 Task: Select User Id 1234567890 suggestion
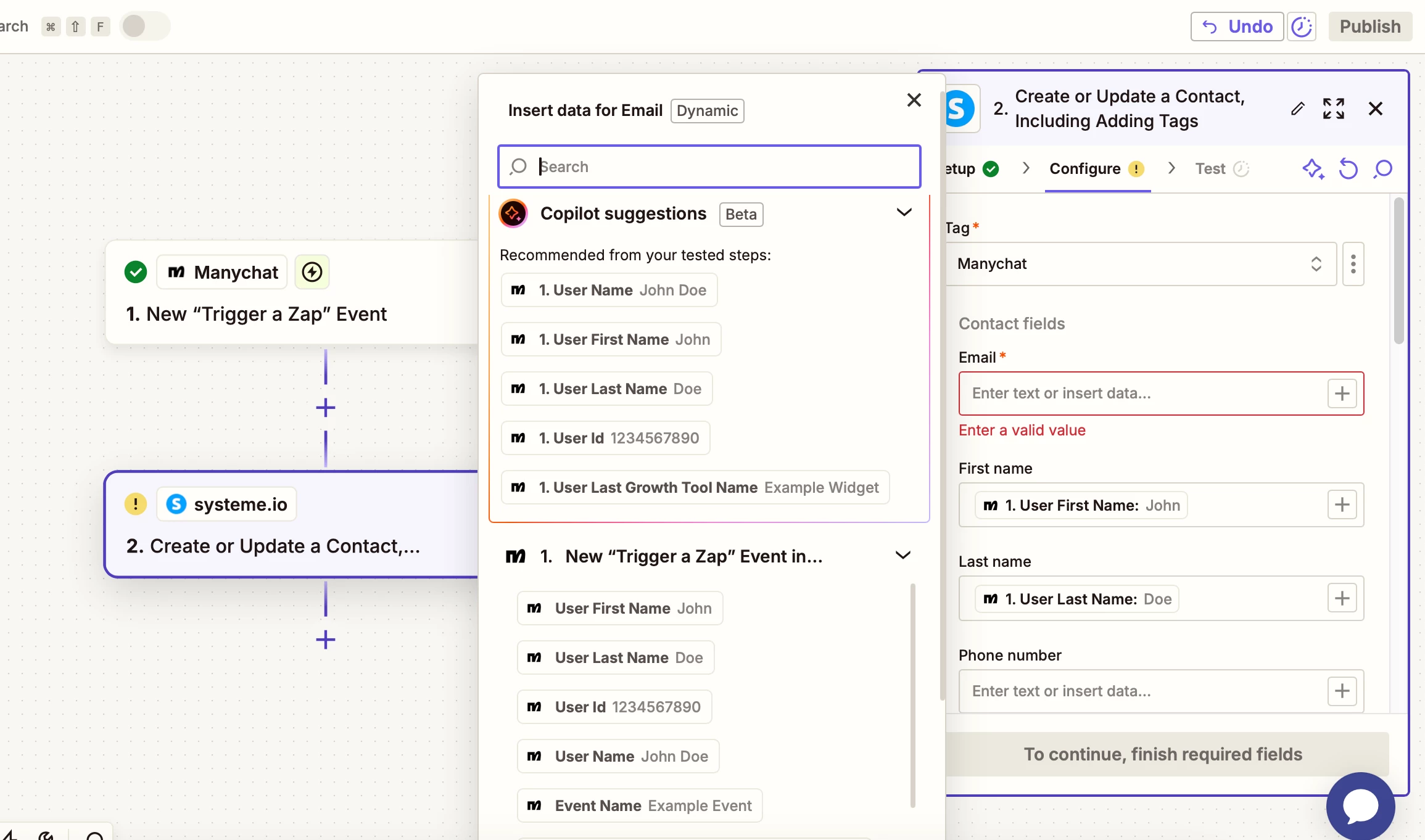pos(605,438)
